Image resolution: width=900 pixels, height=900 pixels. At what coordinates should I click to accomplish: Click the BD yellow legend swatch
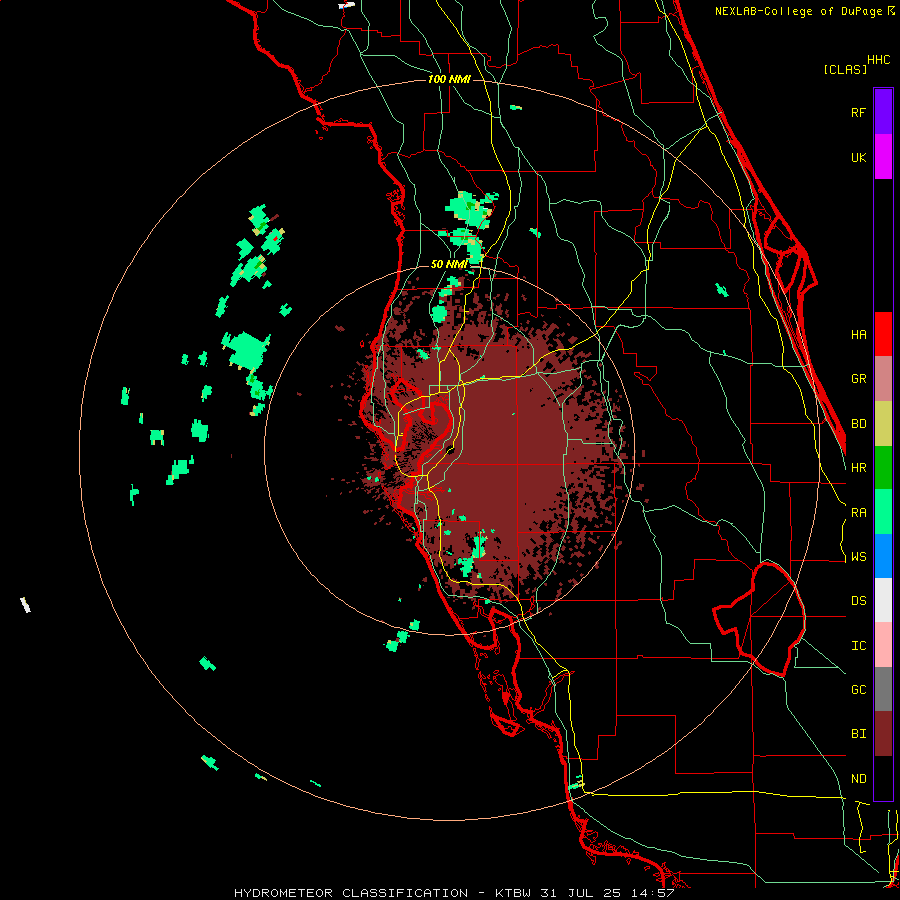883,423
